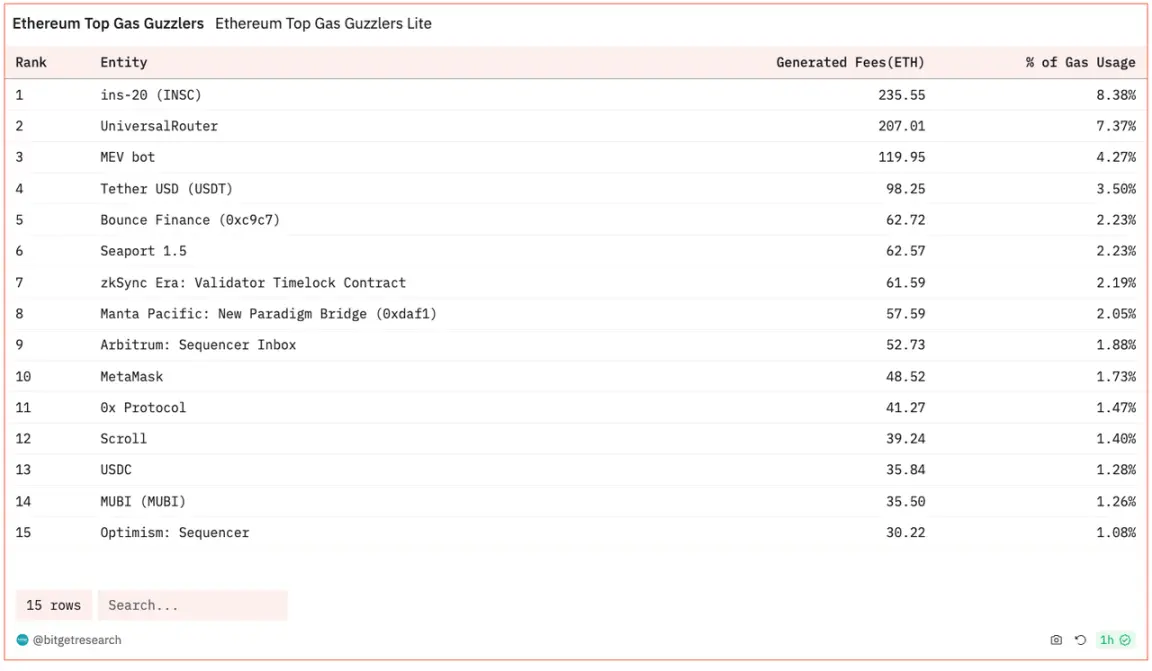The image size is (1152, 671).
Task: Click the 62.72 fees value
Action: [x=905, y=220]
